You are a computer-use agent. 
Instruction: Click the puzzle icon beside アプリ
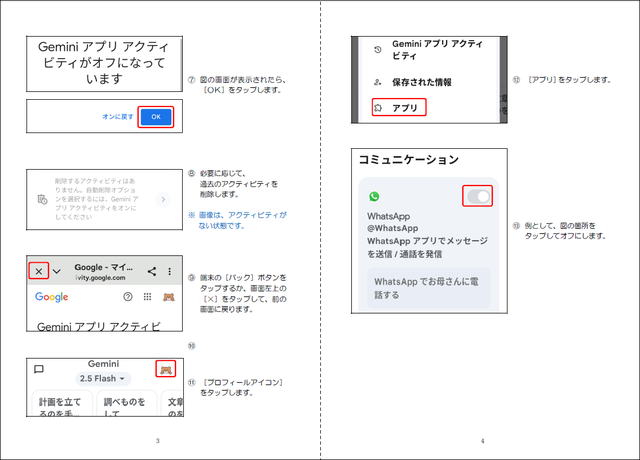click(378, 108)
